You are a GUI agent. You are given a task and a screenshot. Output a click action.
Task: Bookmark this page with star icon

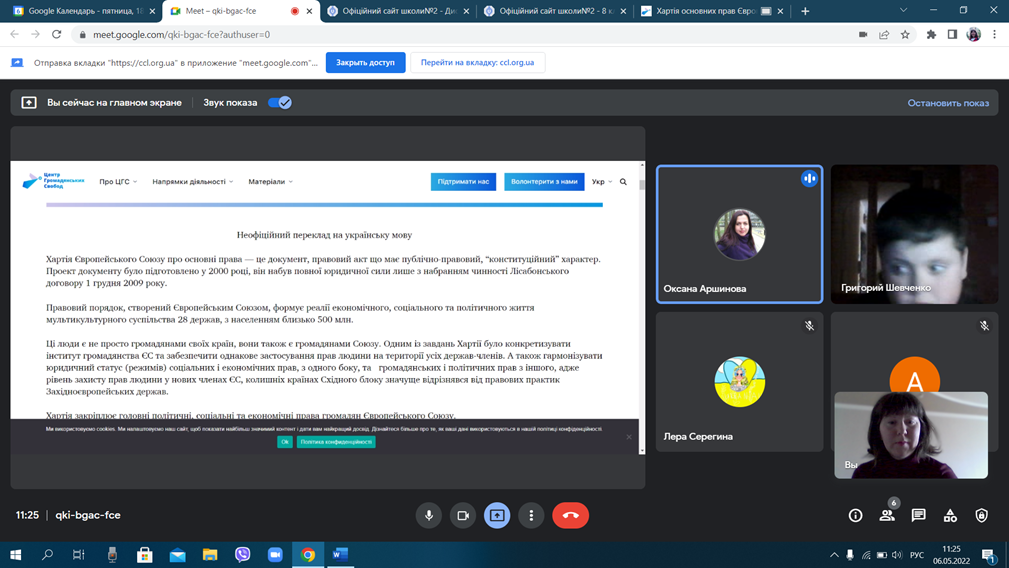click(905, 35)
